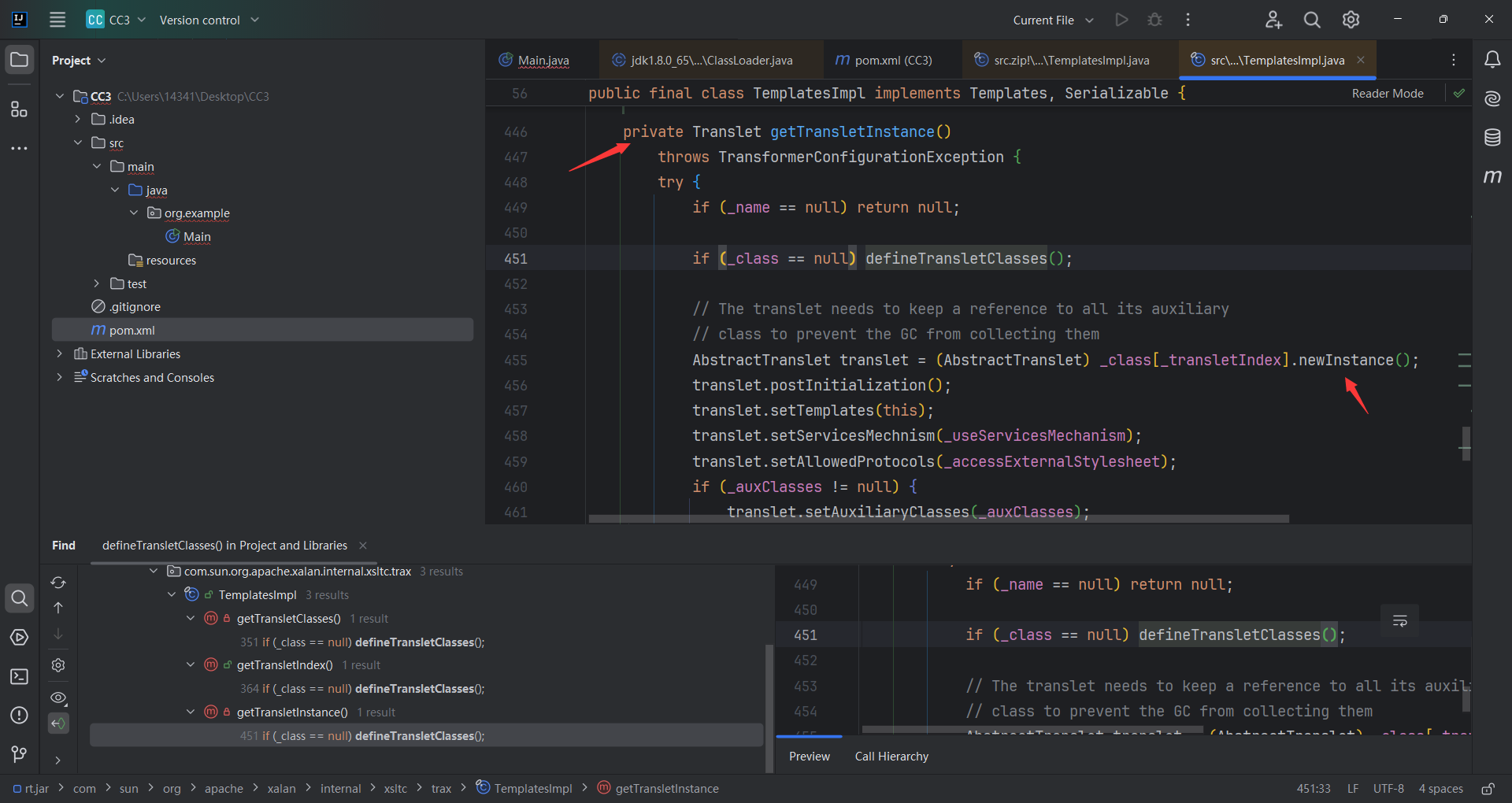Open the AI Assistant spiral icon

[1492, 98]
